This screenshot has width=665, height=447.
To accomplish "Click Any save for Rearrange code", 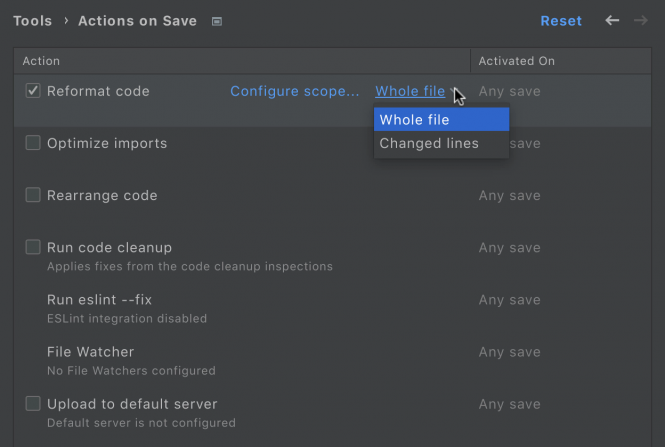I will pos(509,196).
